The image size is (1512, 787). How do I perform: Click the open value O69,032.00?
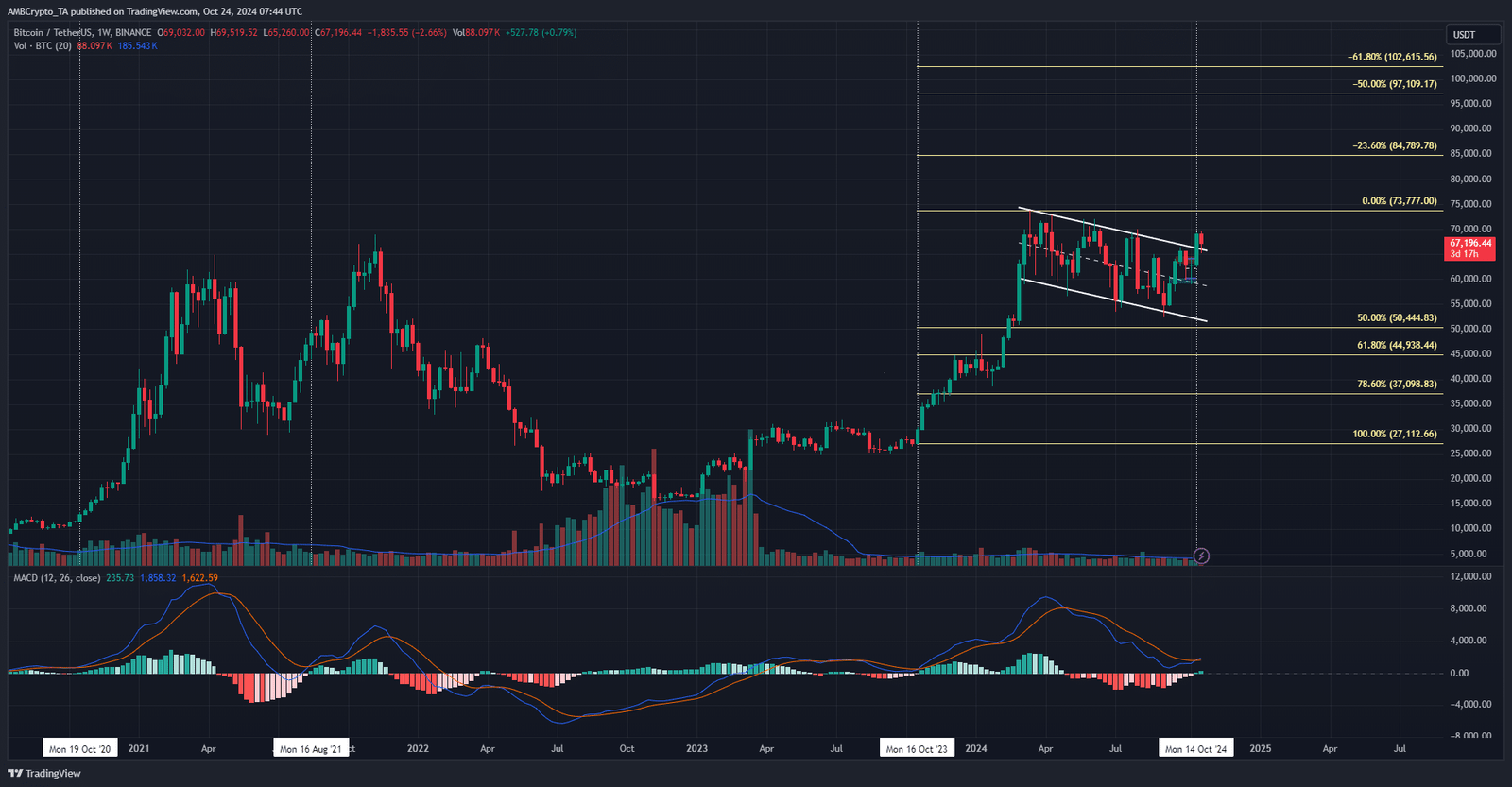click(181, 33)
